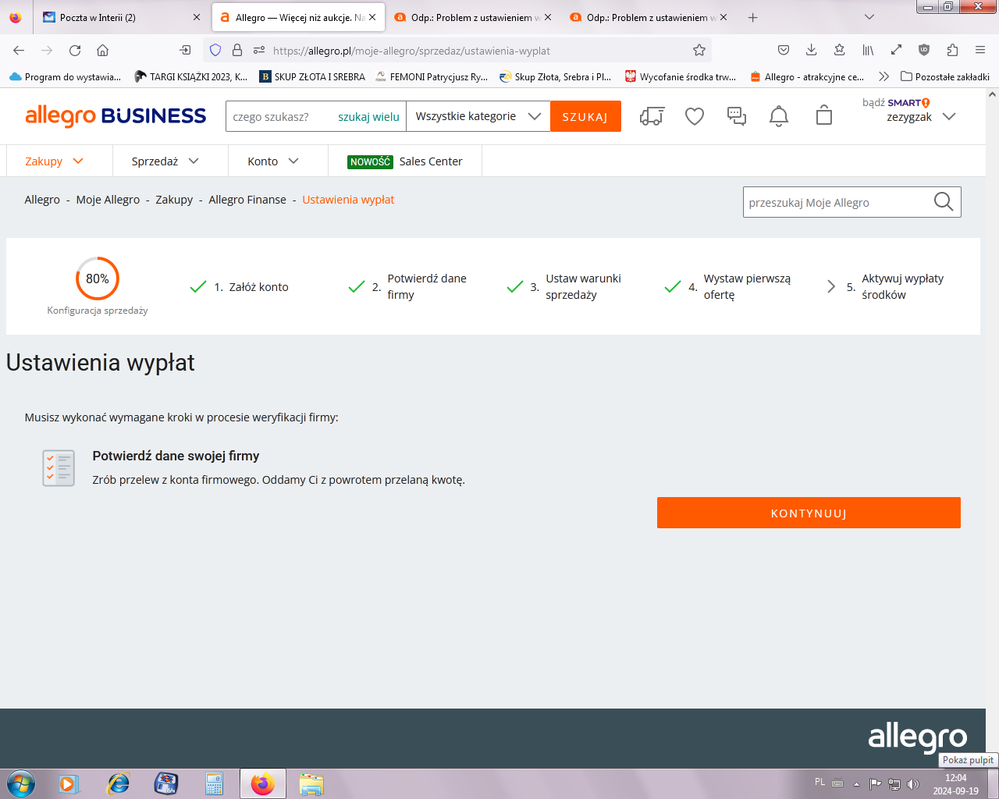Open the Sales Center menu item

[405, 161]
